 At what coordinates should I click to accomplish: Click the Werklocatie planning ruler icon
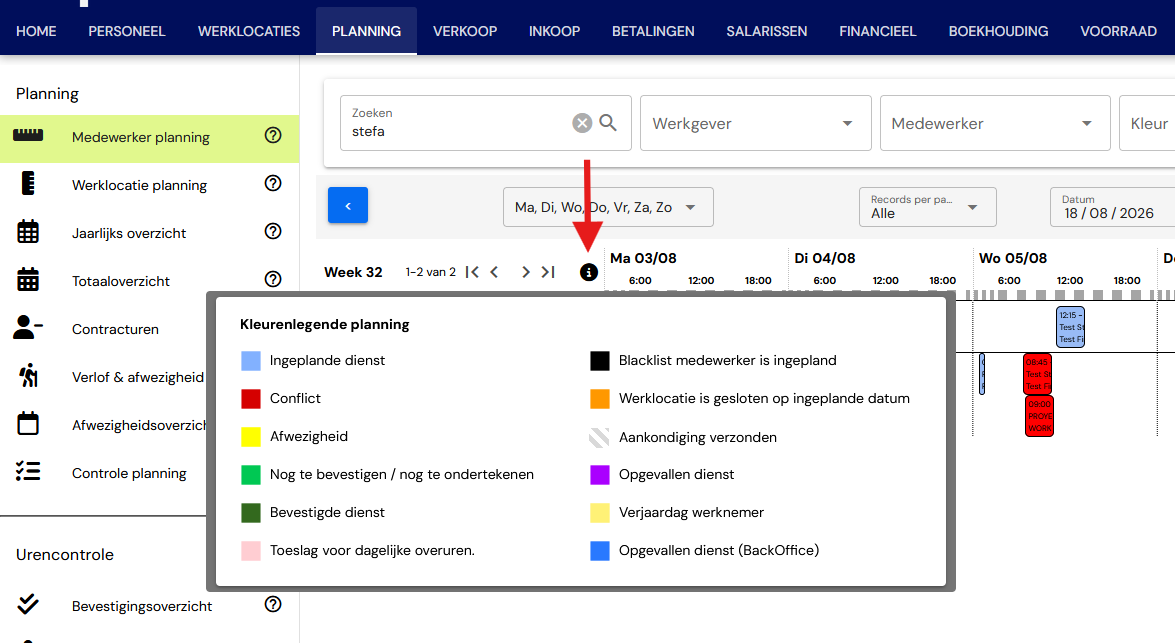coord(28,184)
